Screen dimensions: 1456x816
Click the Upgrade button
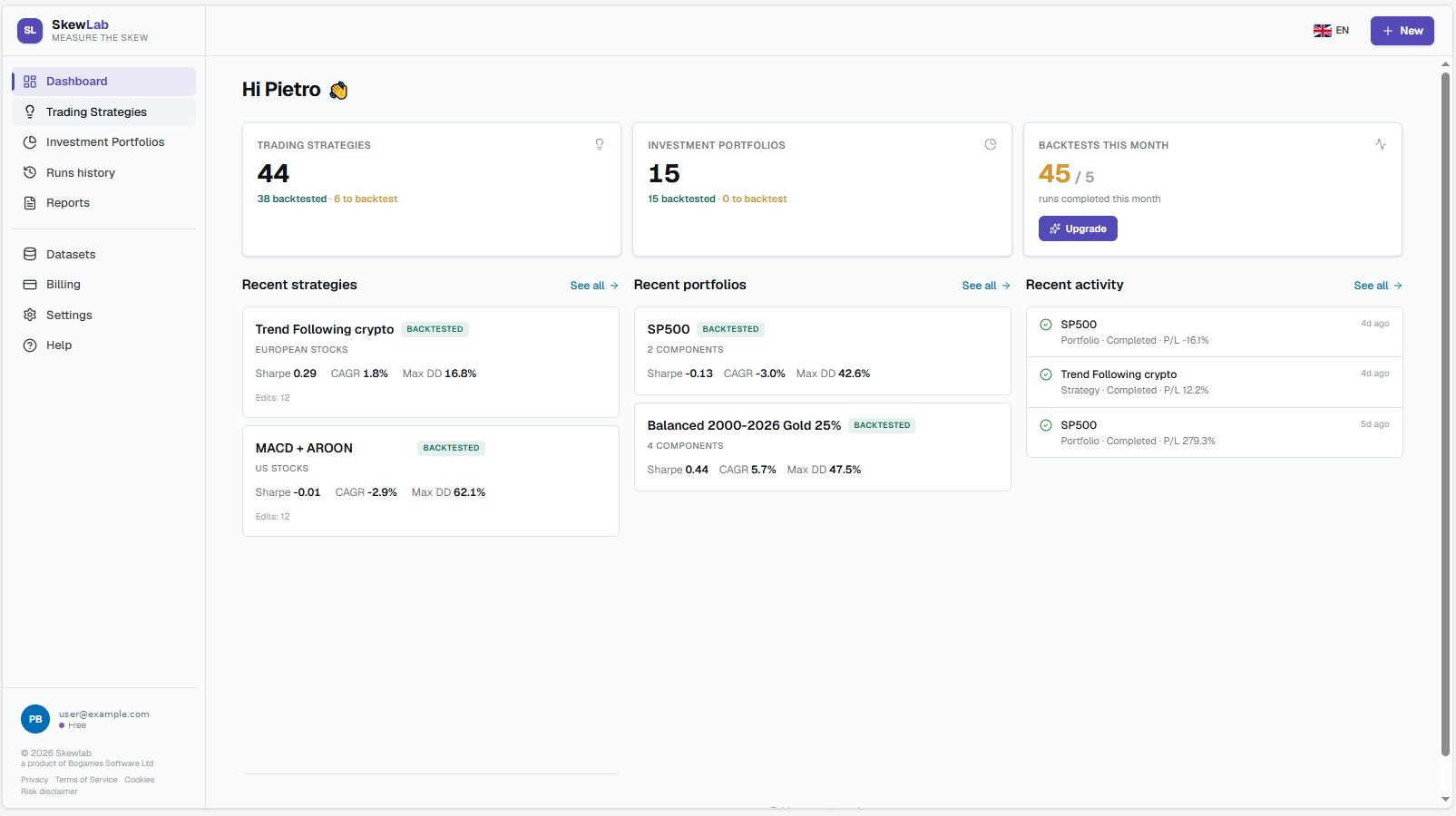pos(1078,228)
